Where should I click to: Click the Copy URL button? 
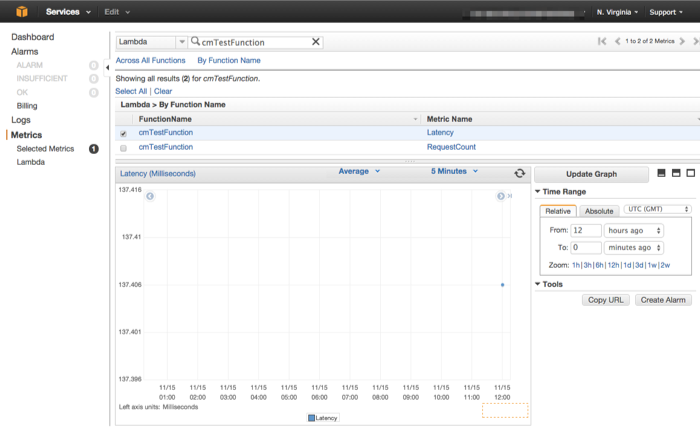pos(605,300)
